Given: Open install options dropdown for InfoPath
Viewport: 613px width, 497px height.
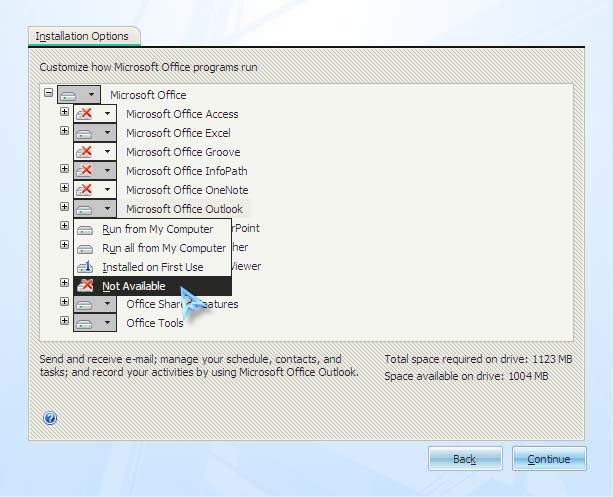Looking at the screenshot, I should [x=95, y=170].
